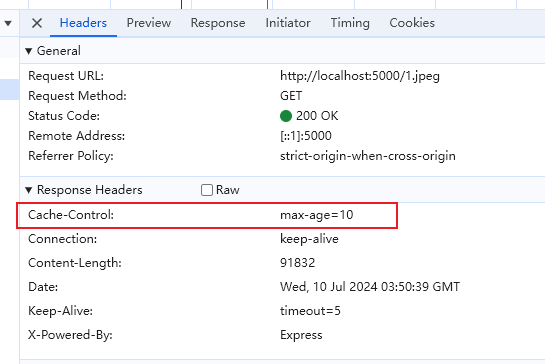Viewport: 545px width, 364px height.
Task: Click the 200 OK status text
Action: click(317, 116)
